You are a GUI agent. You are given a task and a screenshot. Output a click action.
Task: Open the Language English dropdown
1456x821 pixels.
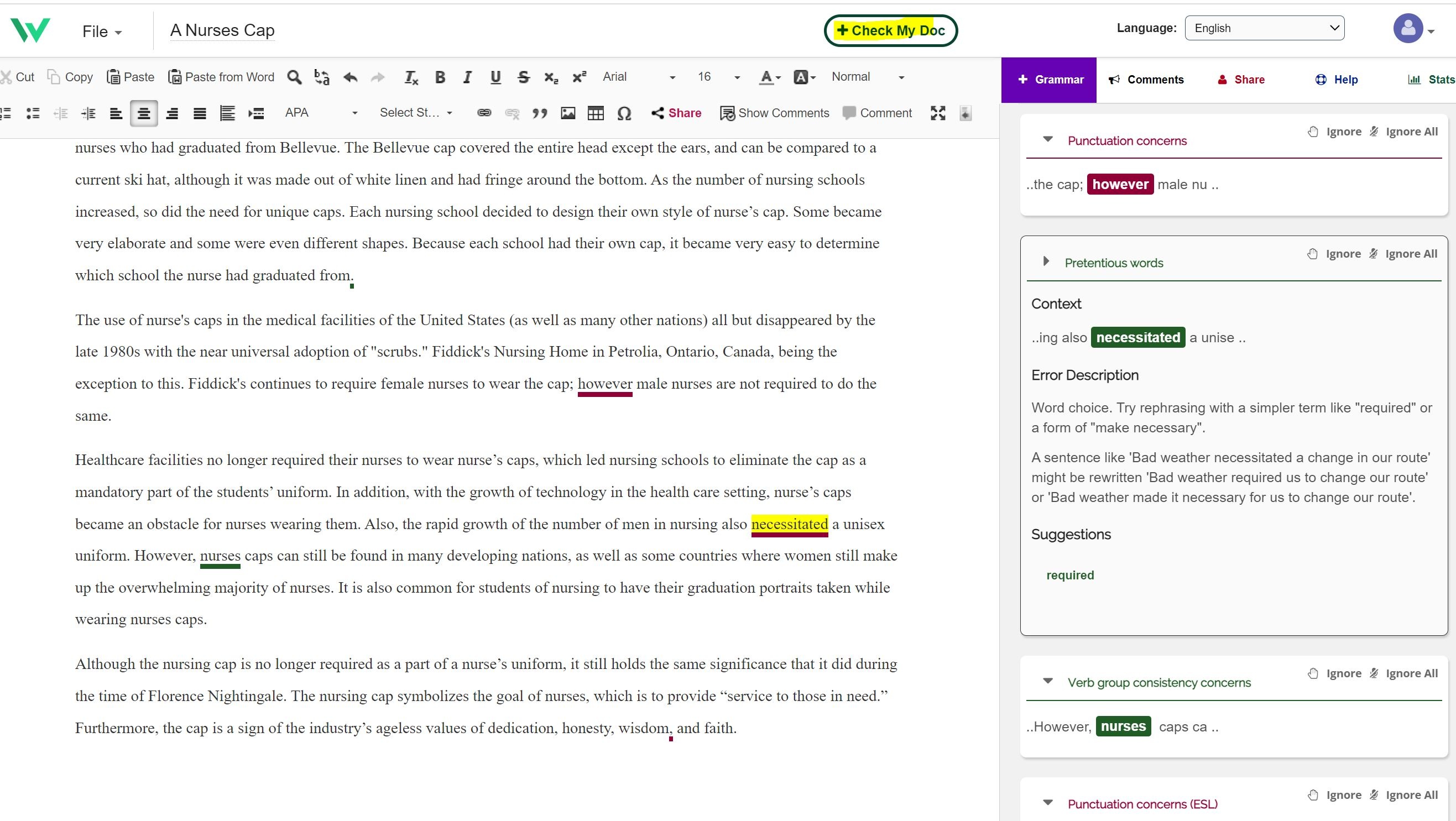coord(1264,28)
